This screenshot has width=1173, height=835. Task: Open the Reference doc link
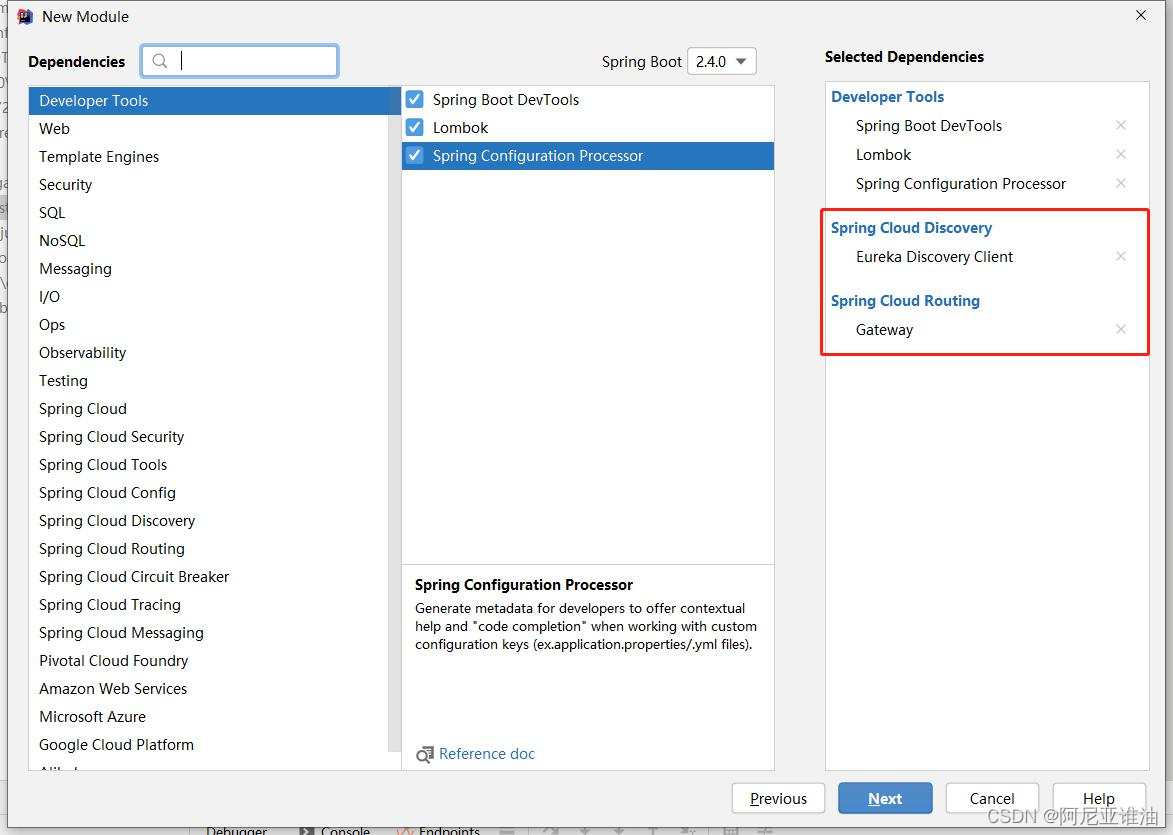pos(487,754)
